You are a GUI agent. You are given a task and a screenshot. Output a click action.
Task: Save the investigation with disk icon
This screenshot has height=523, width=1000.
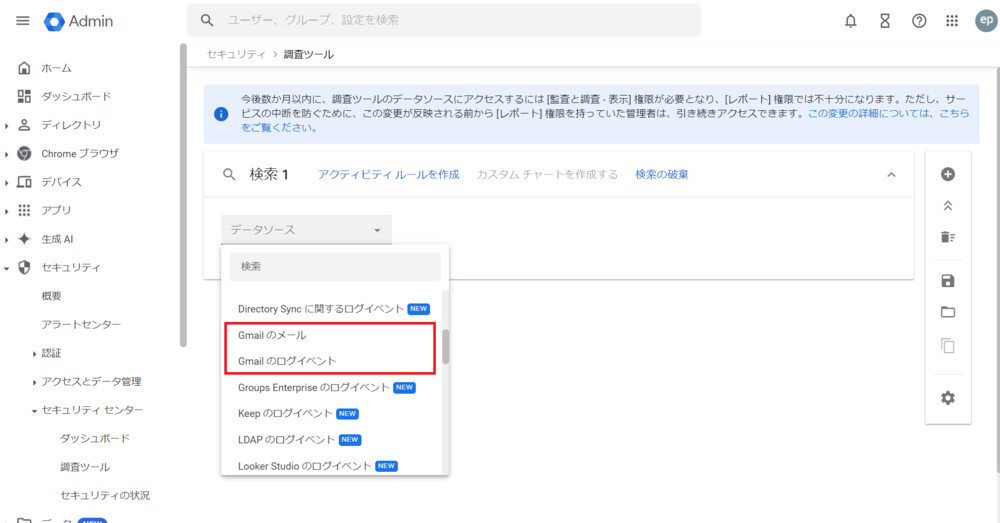948,281
